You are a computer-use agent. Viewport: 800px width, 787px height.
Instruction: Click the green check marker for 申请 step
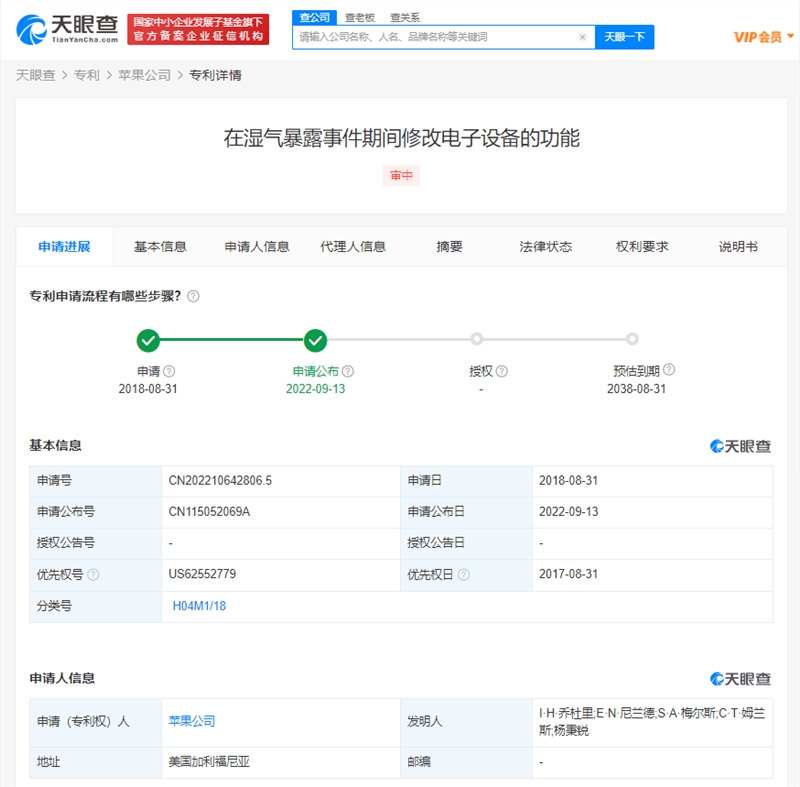(148, 340)
